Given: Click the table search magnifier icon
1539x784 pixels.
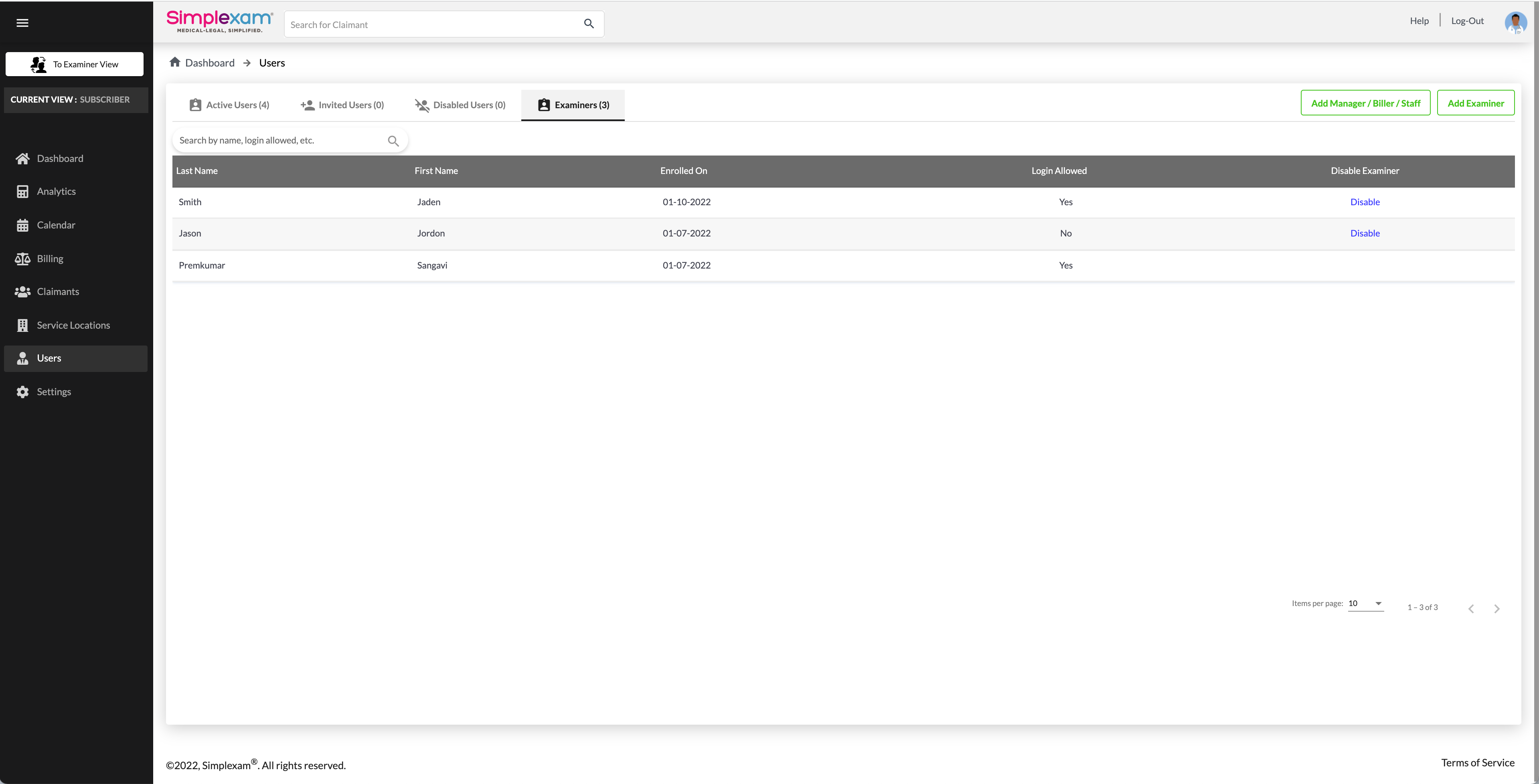Looking at the screenshot, I should [x=393, y=141].
